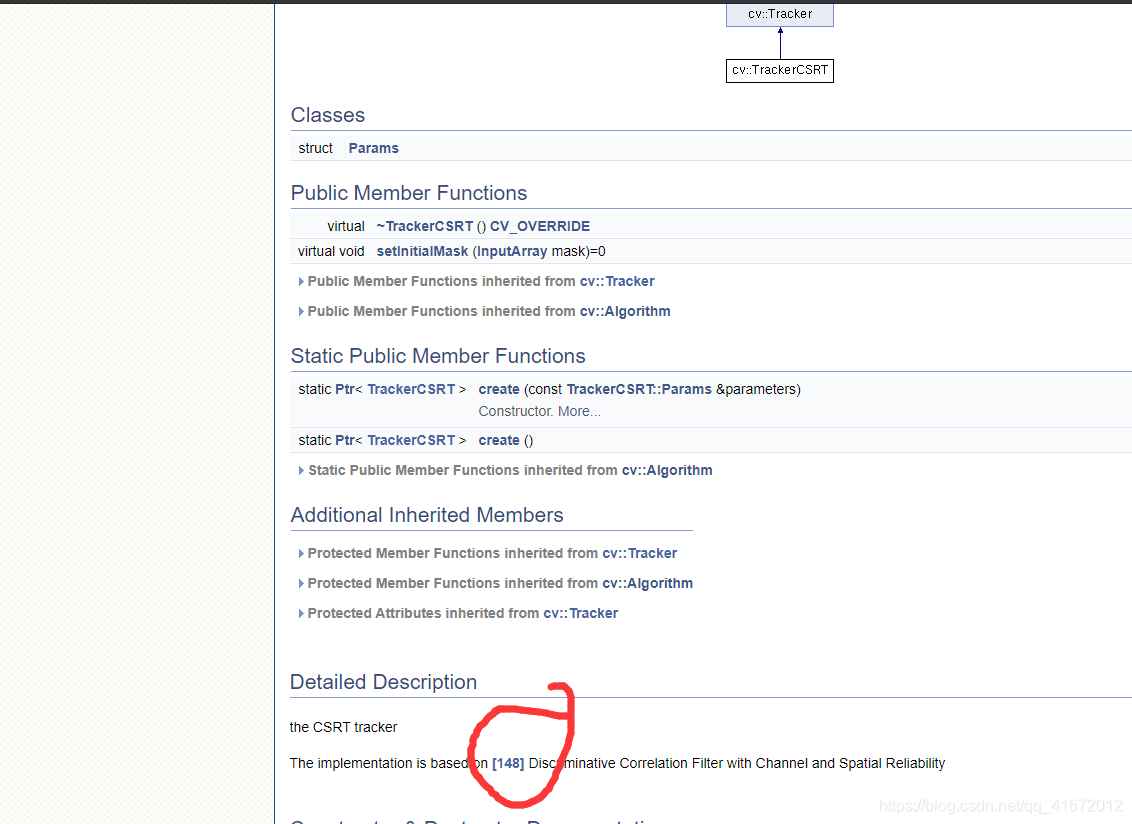Click the Static Public Member Functions heading
Image resolution: width=1132 pixels, height=824 pixels.
(x=438, y=356)
